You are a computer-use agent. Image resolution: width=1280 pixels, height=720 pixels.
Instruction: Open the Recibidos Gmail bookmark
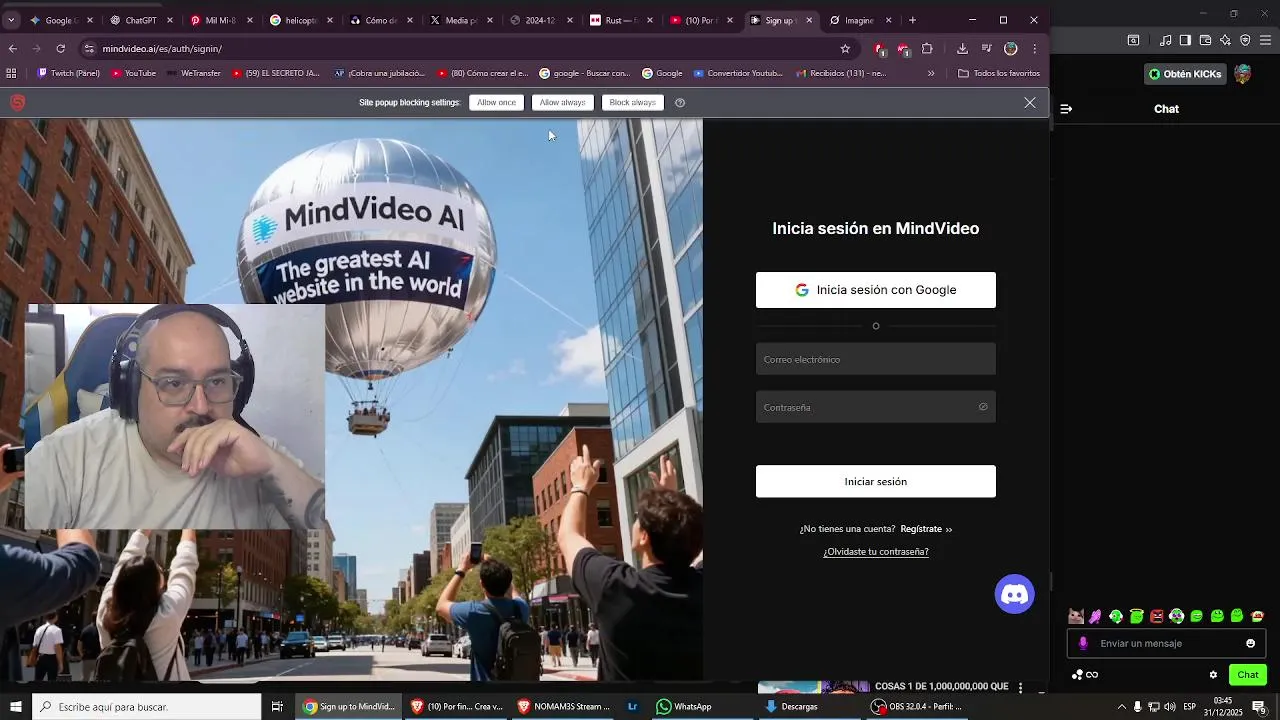(841, 73)
